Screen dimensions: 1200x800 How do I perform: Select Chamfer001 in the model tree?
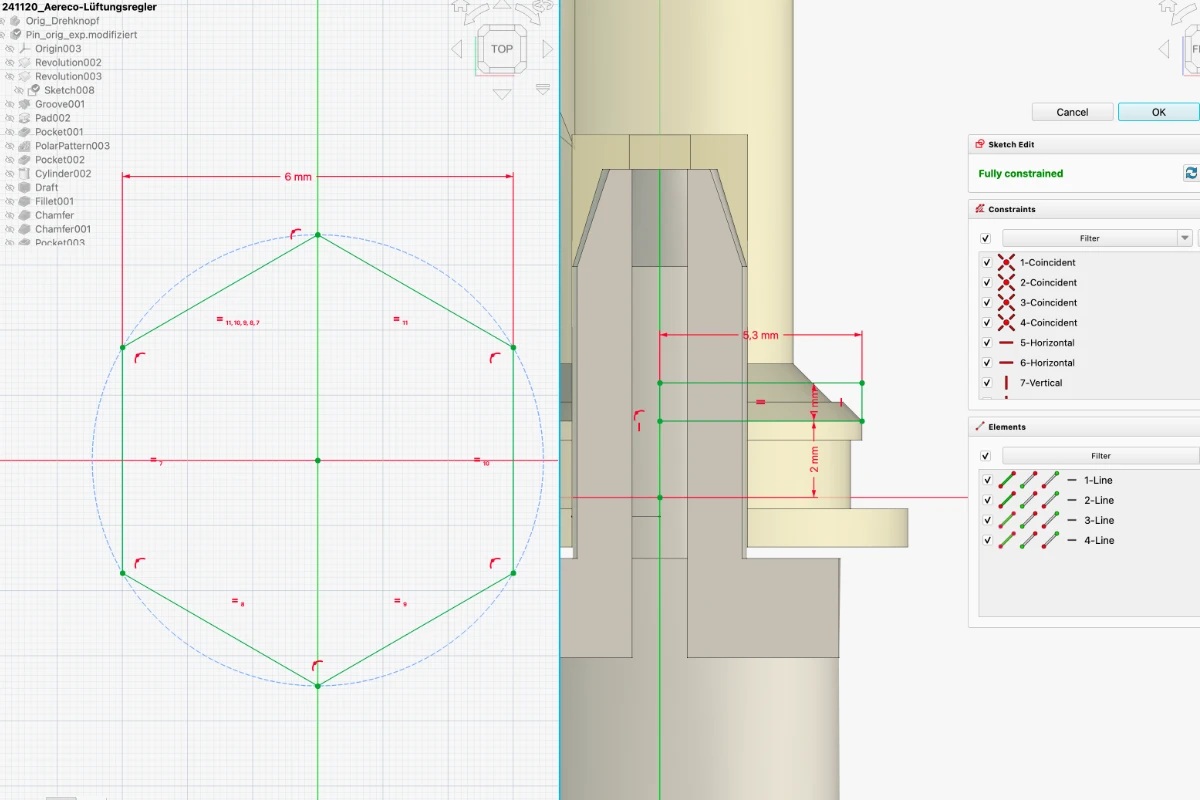pos(63,229)
